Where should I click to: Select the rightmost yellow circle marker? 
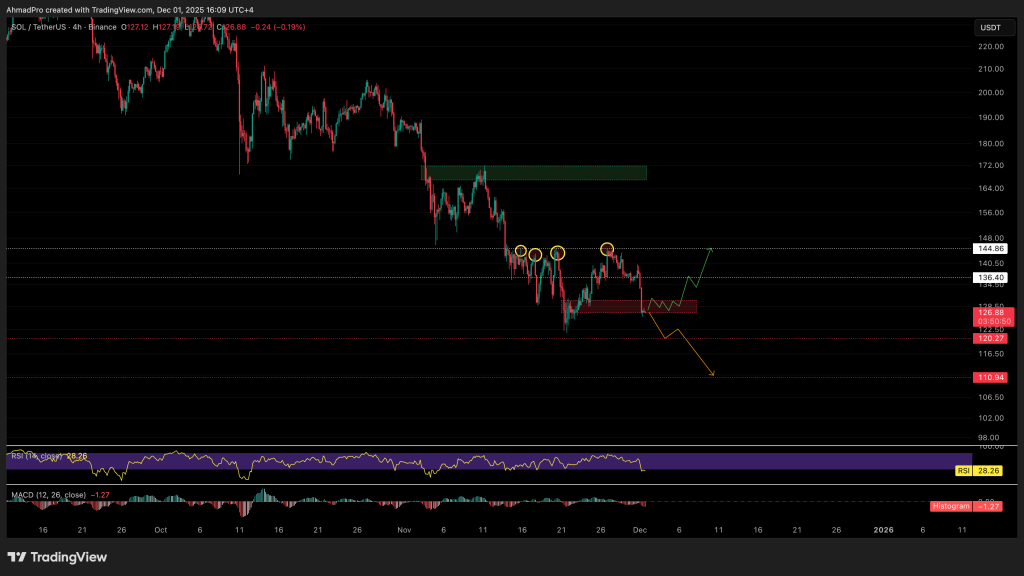606,248
